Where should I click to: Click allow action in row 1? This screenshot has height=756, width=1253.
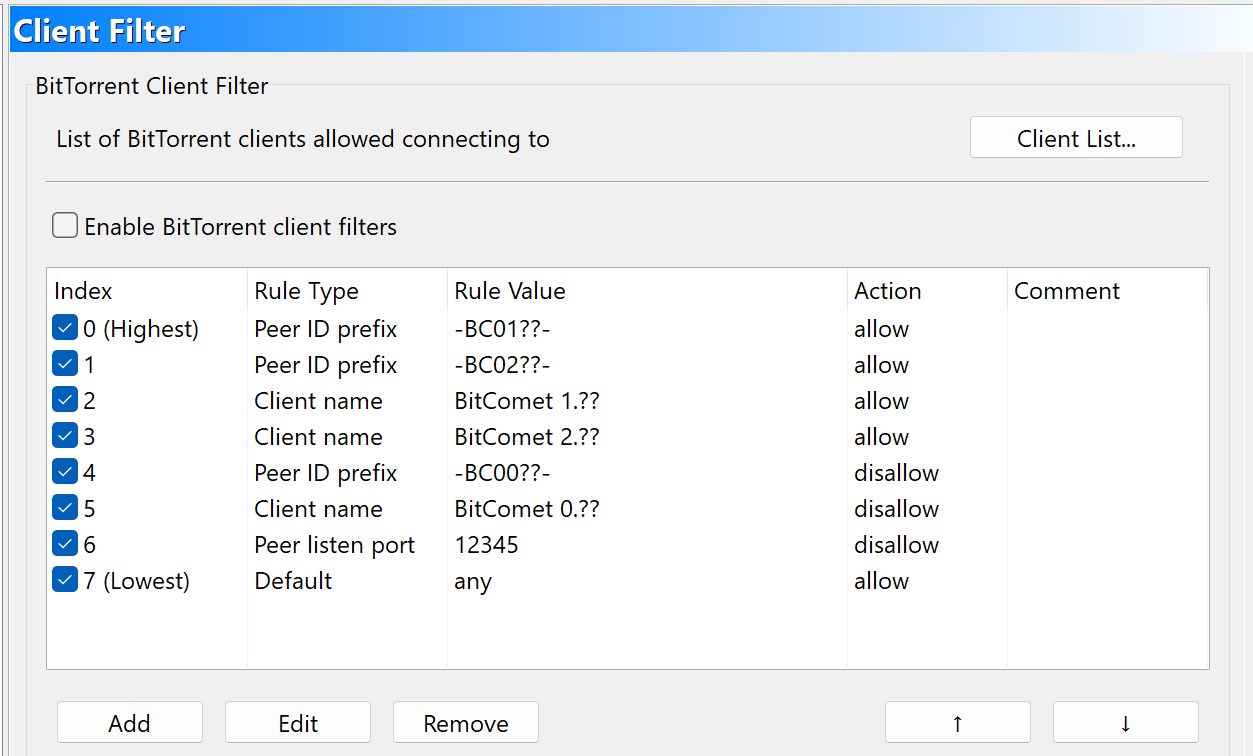point(881,365)
